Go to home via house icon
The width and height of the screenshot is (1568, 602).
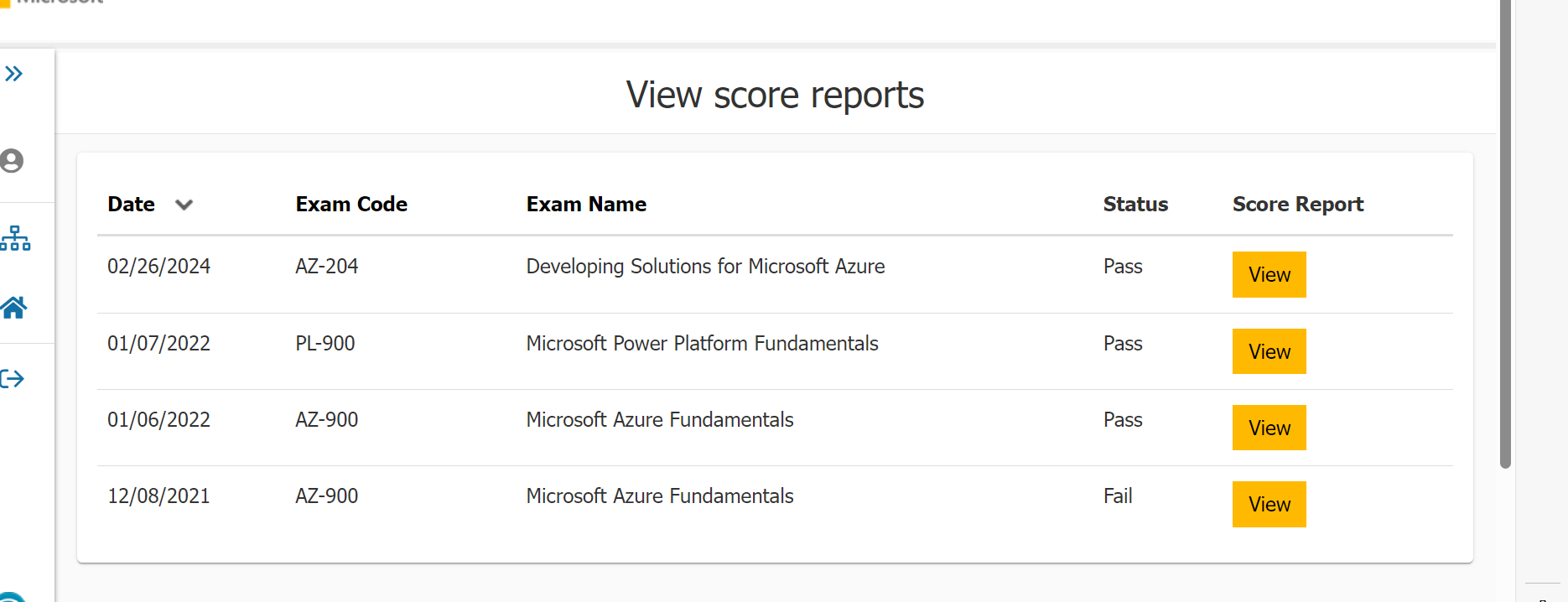[x=13, y=308]
